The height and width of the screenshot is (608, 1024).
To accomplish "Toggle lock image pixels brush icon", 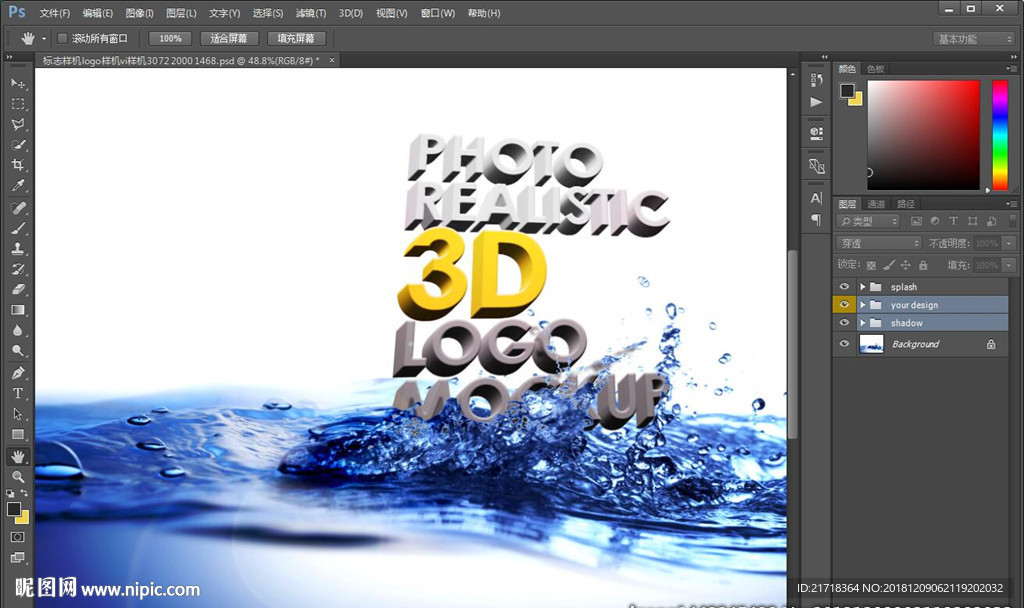I will coord(888,265).
